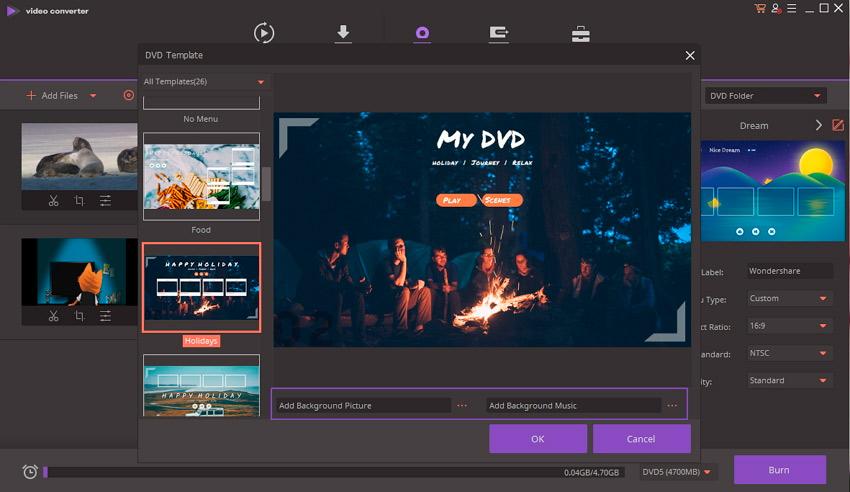Trim the seal video with scissors
Screen dimensions: 850x492
click(x=53, y=201)
